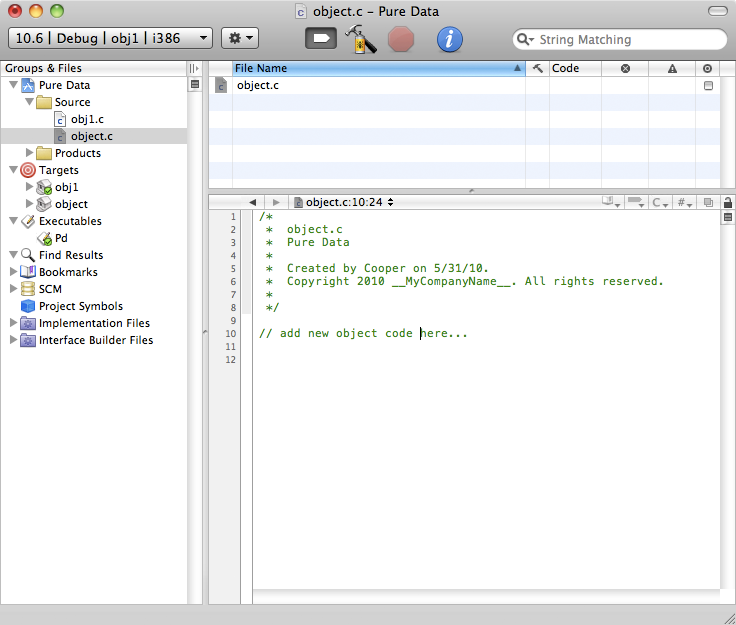The height and width of the screenshot is (625, 736).
Task: Click the Code column header
Action: 575,69
